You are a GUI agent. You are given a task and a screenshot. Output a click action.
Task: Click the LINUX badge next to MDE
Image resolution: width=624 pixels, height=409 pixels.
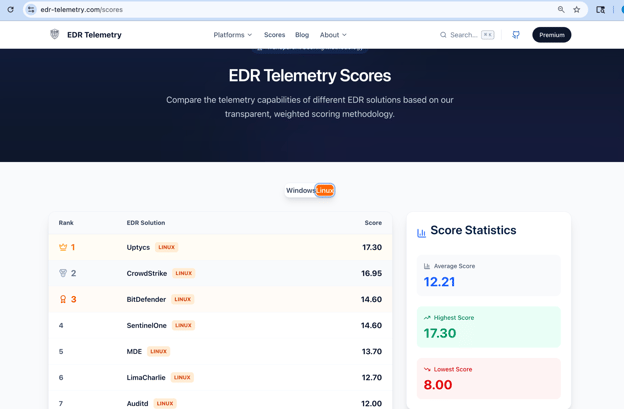[158, 351]
